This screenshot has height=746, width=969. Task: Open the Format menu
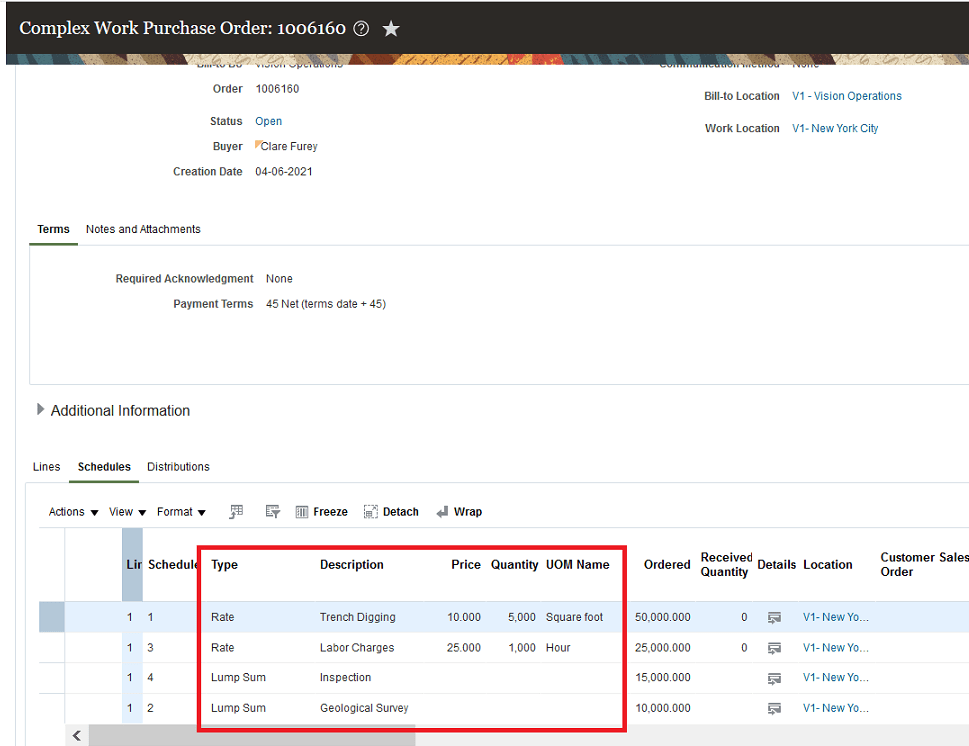[x=175, y=511]
